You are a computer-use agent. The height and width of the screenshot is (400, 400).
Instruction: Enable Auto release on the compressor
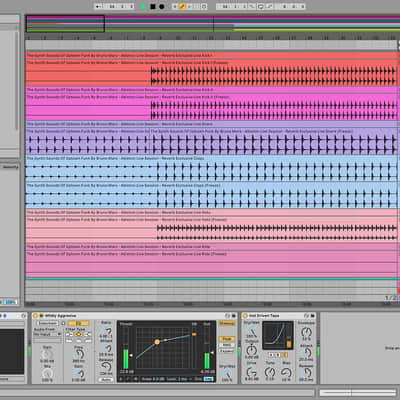(x=106, y=380)
